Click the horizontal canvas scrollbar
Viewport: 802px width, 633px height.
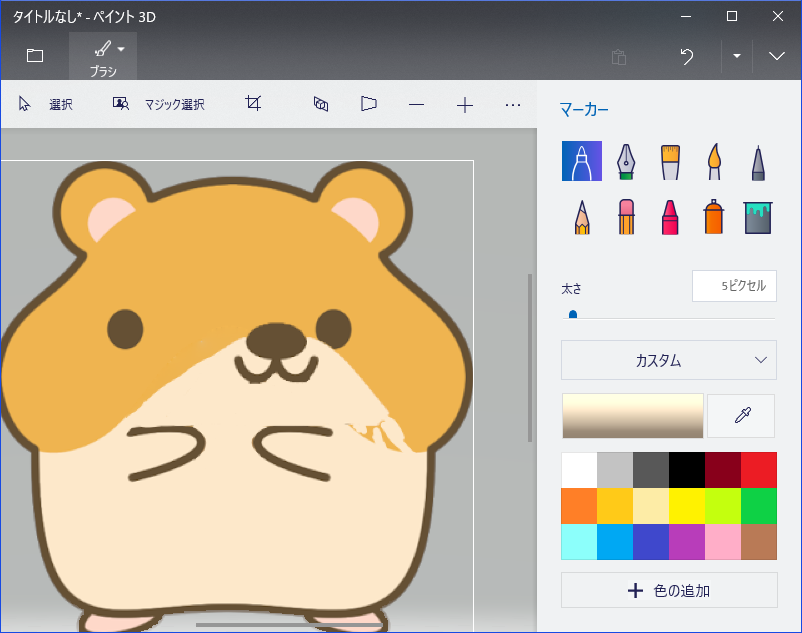pyautogui.click(x=289, y=625)
